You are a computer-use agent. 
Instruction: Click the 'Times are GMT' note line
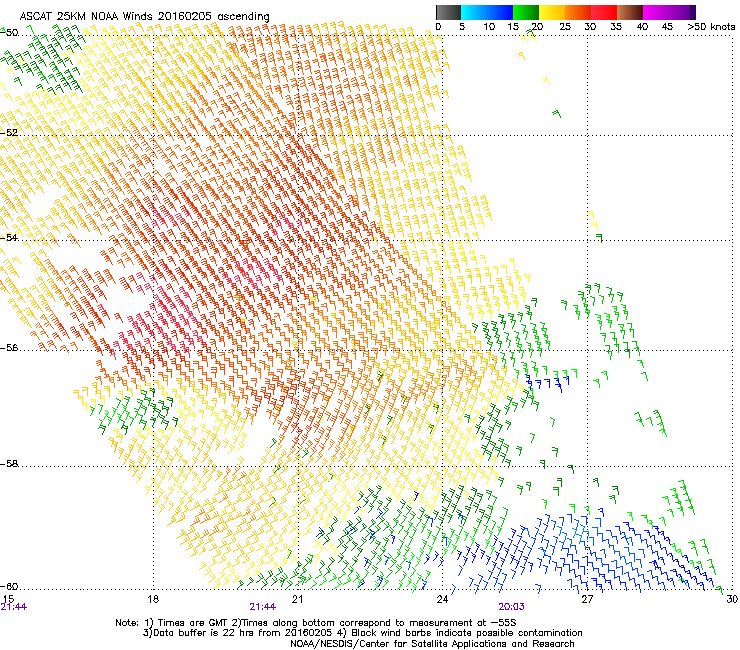coord(316,623)
